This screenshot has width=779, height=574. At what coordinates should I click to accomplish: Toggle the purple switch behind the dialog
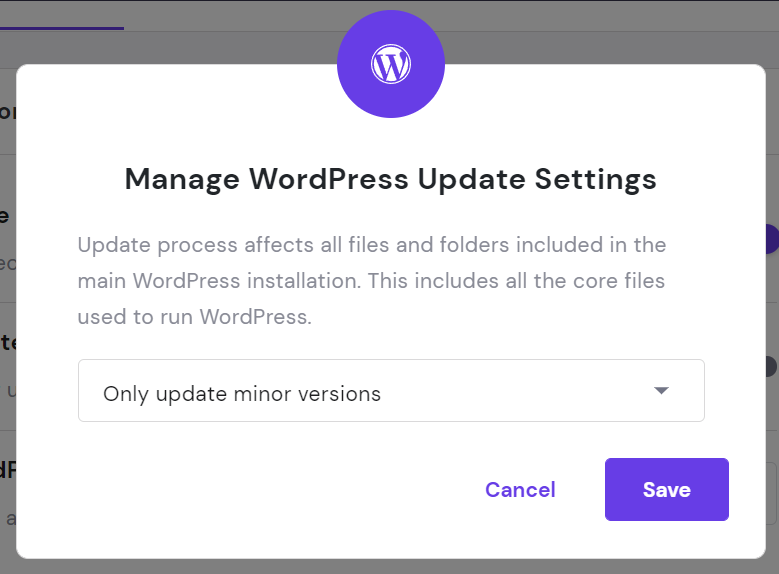pyautogui.click(x=771, y=239)
